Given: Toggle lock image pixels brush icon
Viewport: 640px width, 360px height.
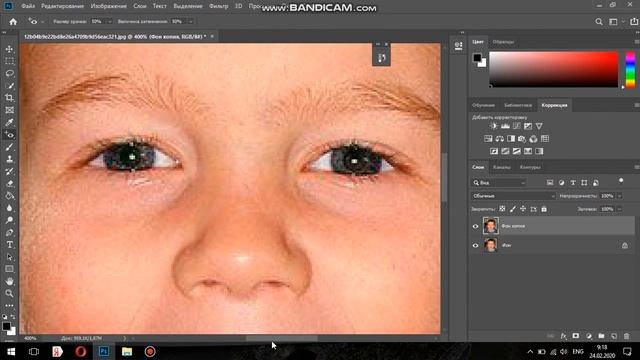Looking at the screenshot, I should [x=513, y=209].
